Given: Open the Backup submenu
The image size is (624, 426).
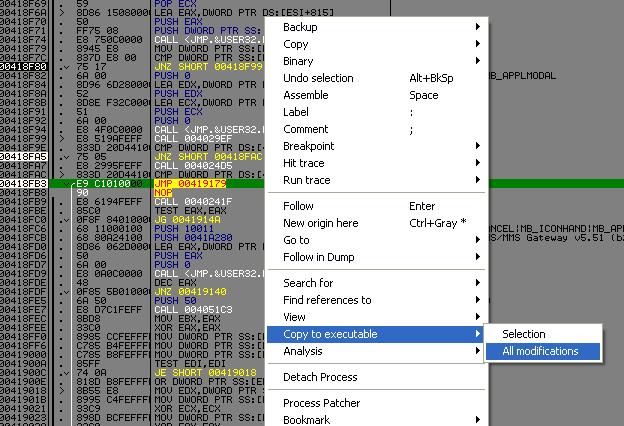Looking at the screenshot, I should (x=376, y=27).
